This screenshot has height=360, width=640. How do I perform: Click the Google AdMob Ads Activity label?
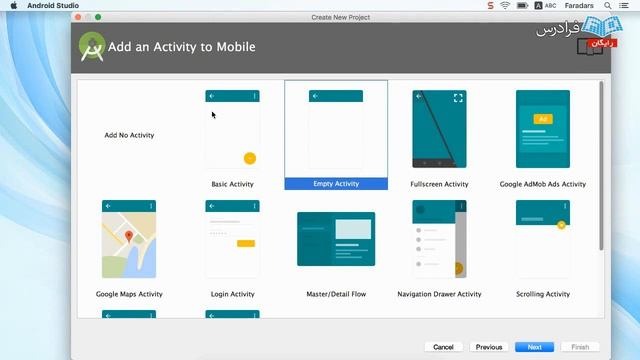[x=542, y=184]
